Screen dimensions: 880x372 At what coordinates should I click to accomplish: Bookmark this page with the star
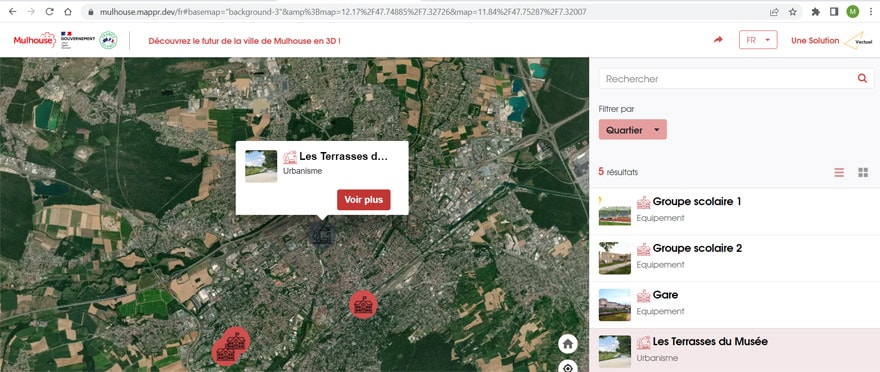click(792, 12)
